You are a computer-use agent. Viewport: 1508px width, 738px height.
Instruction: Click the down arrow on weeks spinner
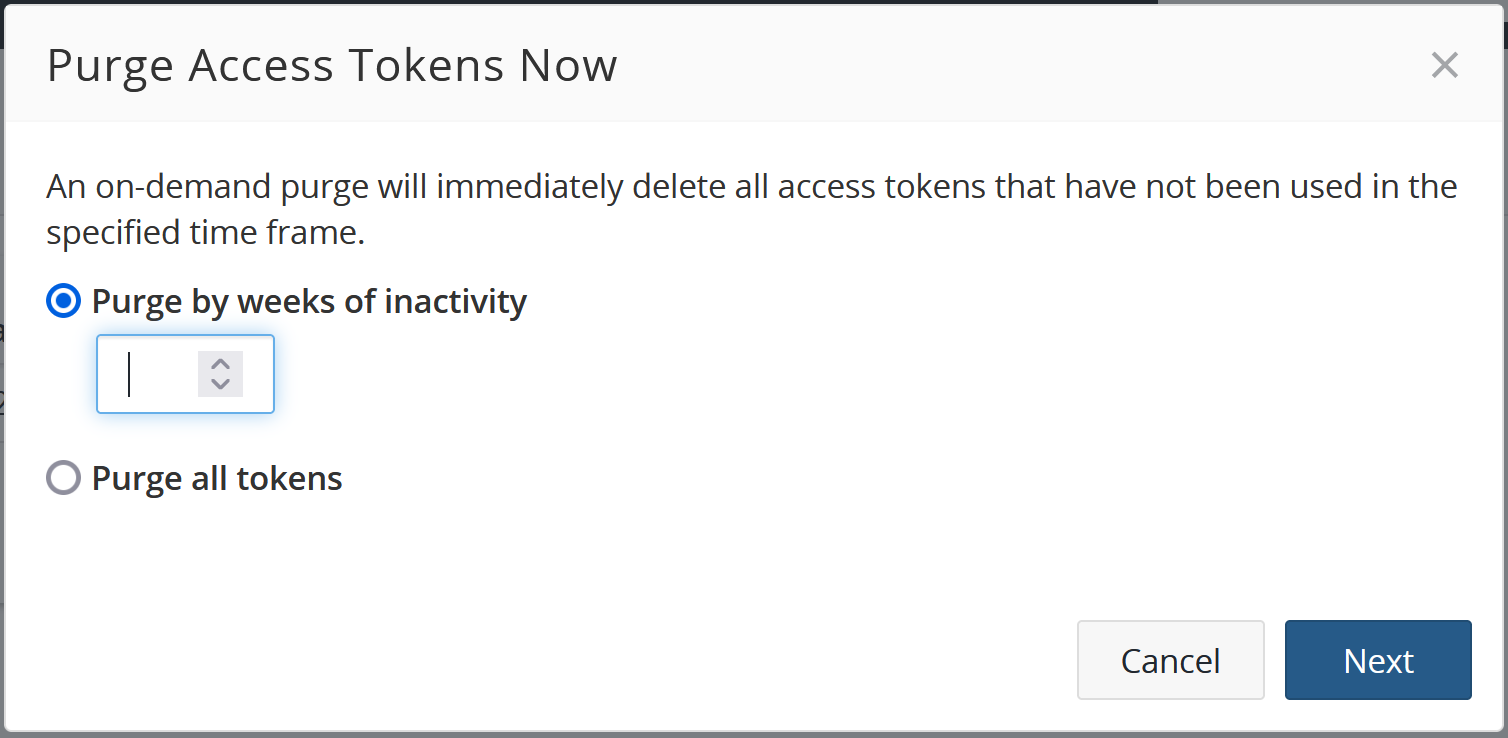coord(221,384)
